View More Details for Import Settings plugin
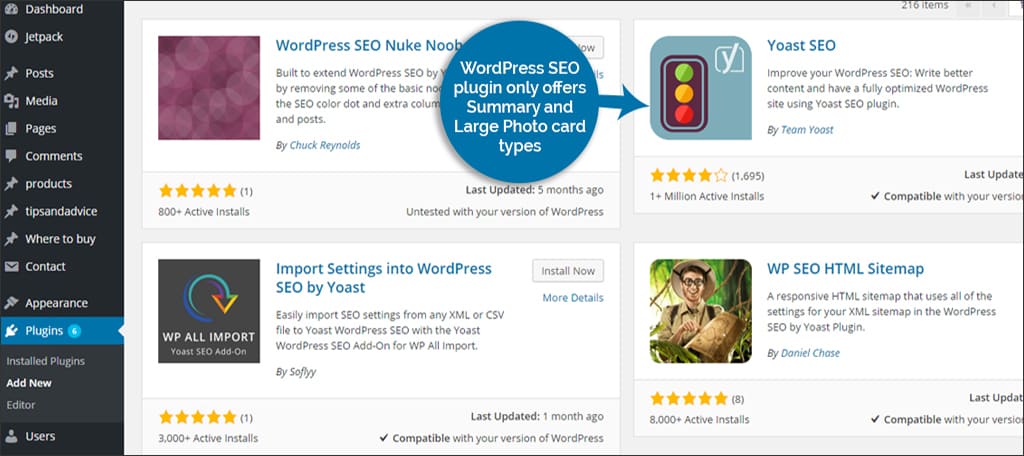The image size is (1024, 456). tap(573, 298)
